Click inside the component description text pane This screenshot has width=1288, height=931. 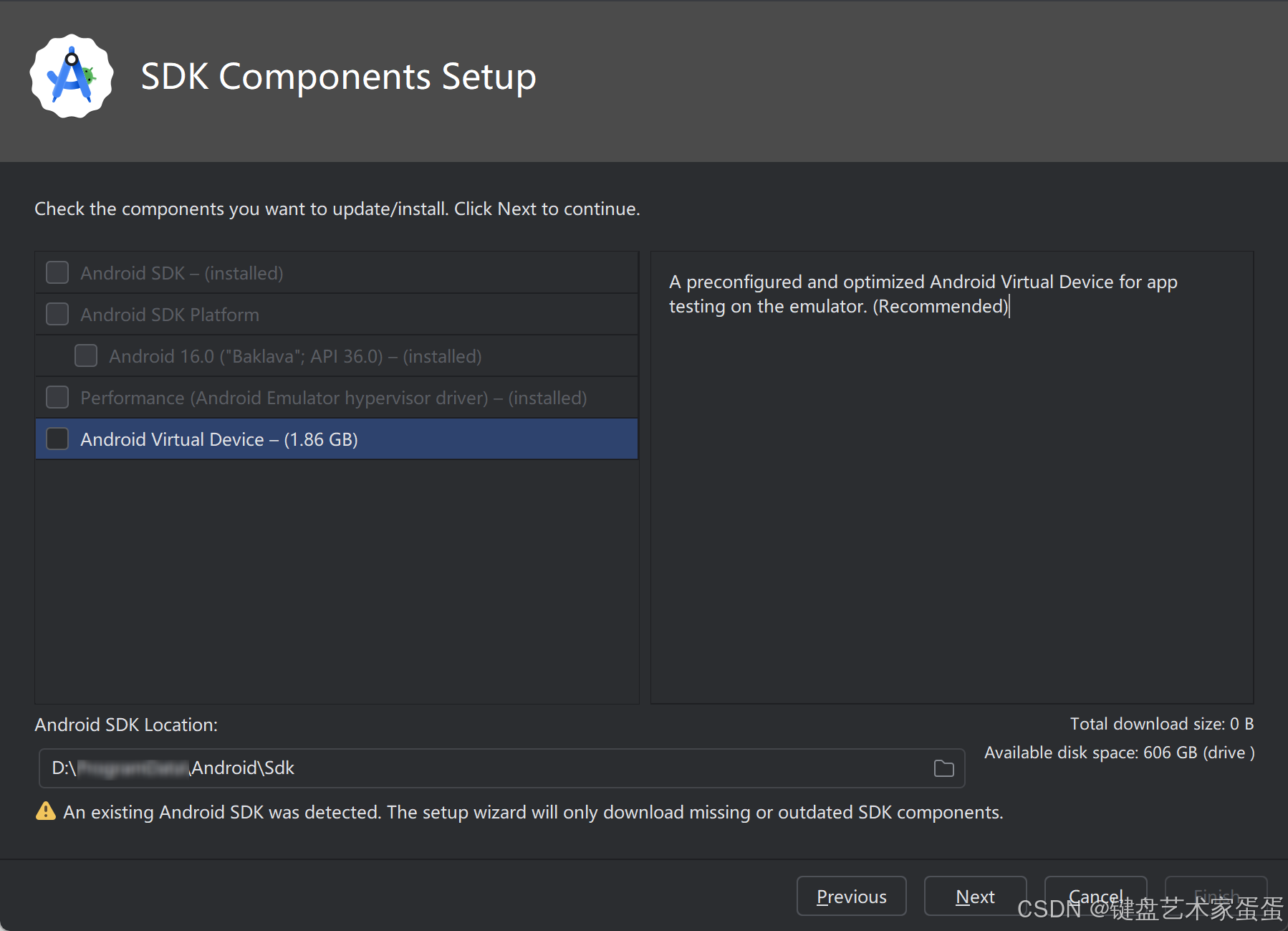pyautogui.click(x=952, y=477)
